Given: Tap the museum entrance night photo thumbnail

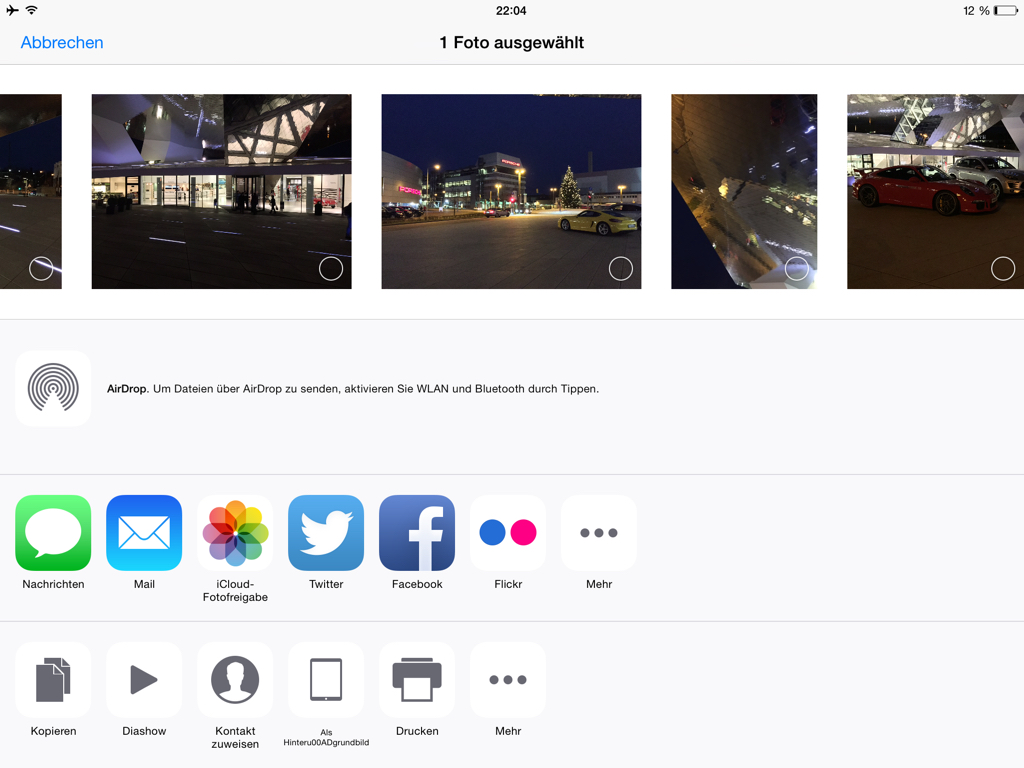Looking at the screenshot, I should point(221,191).
